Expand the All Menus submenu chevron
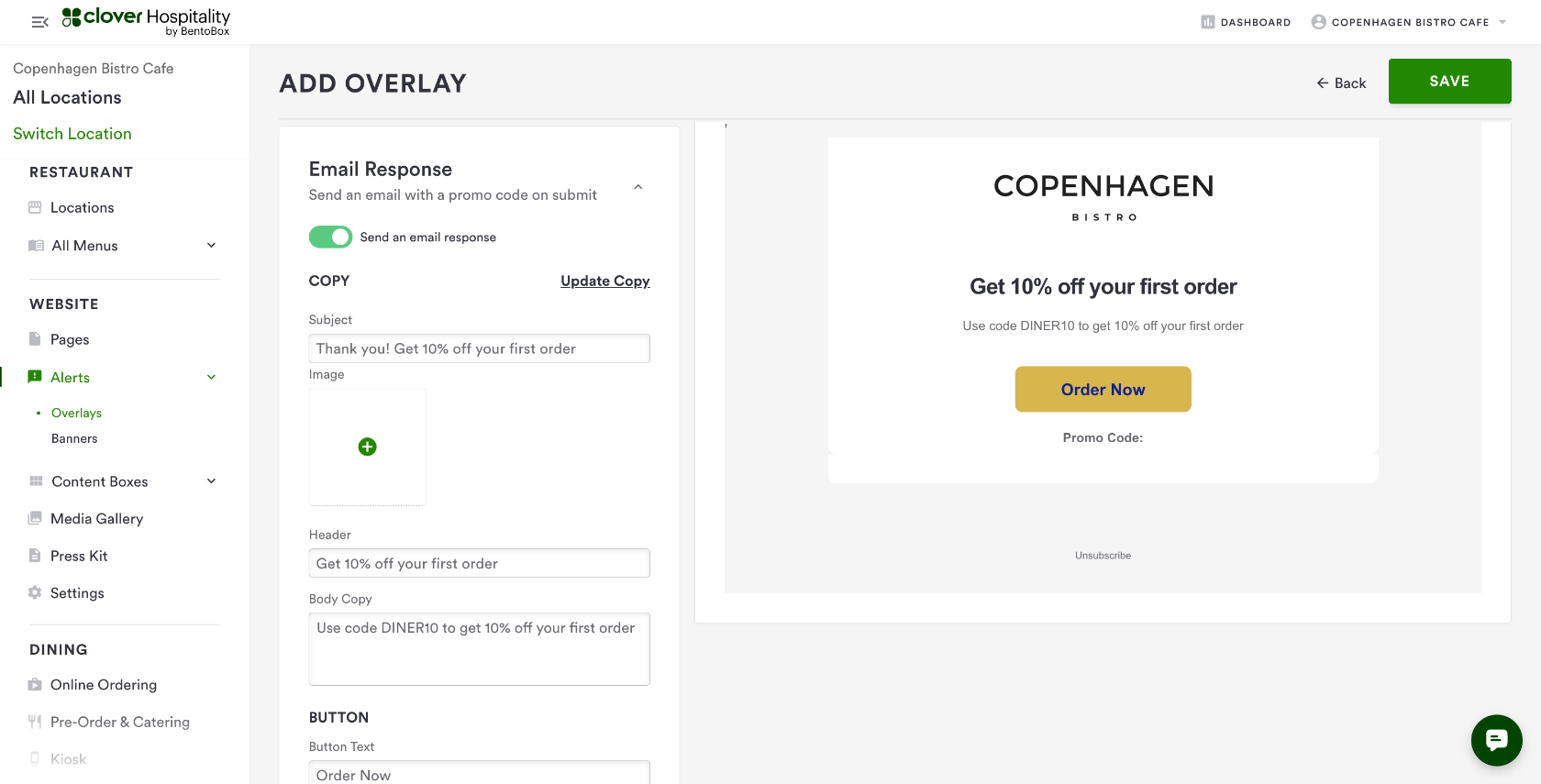Screen dimensions: 1541x784 pyautogui.click(x=211, y=245)
